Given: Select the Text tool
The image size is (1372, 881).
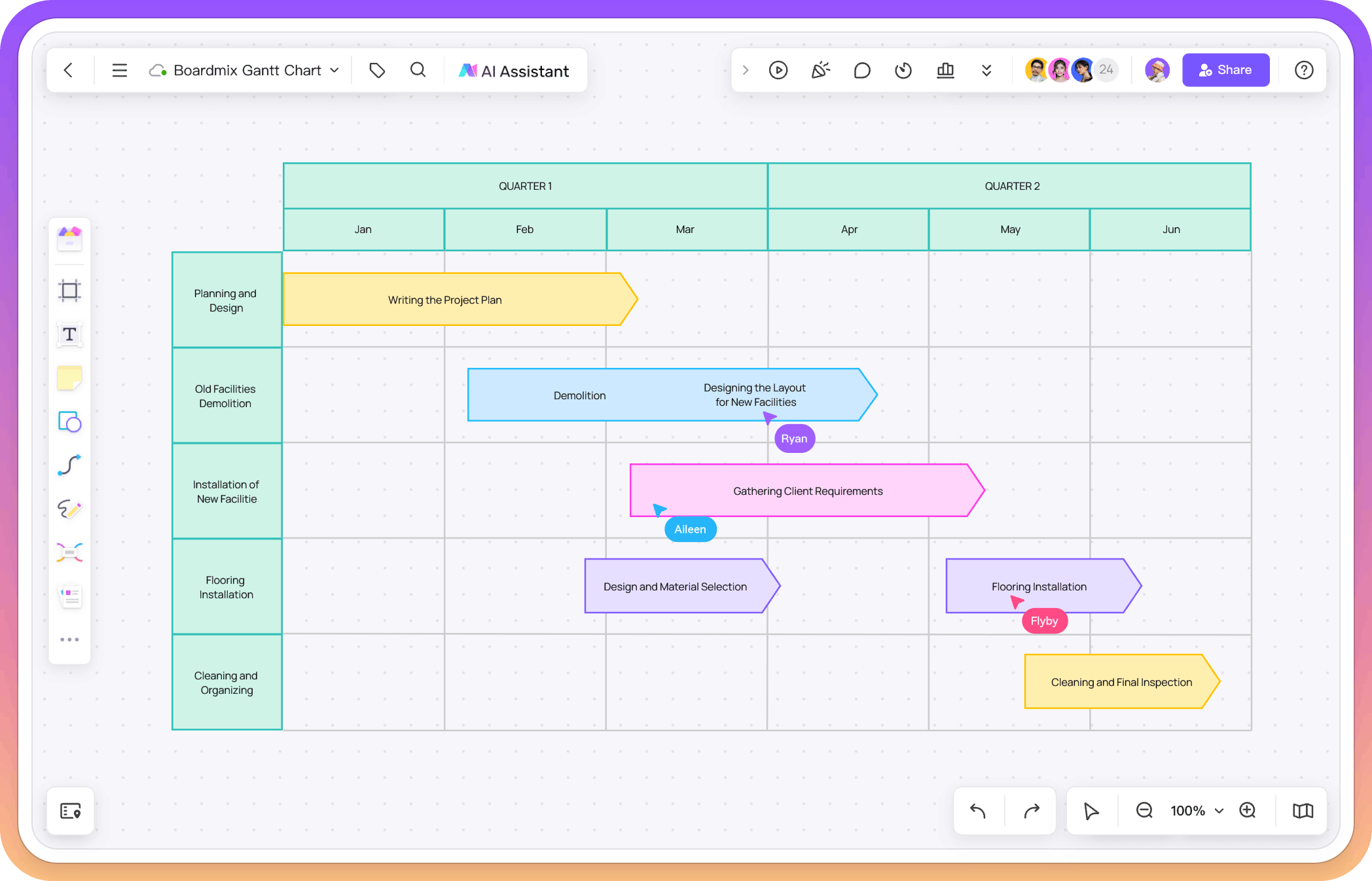Looking at the screenshot, I should [x=69, y=334].
